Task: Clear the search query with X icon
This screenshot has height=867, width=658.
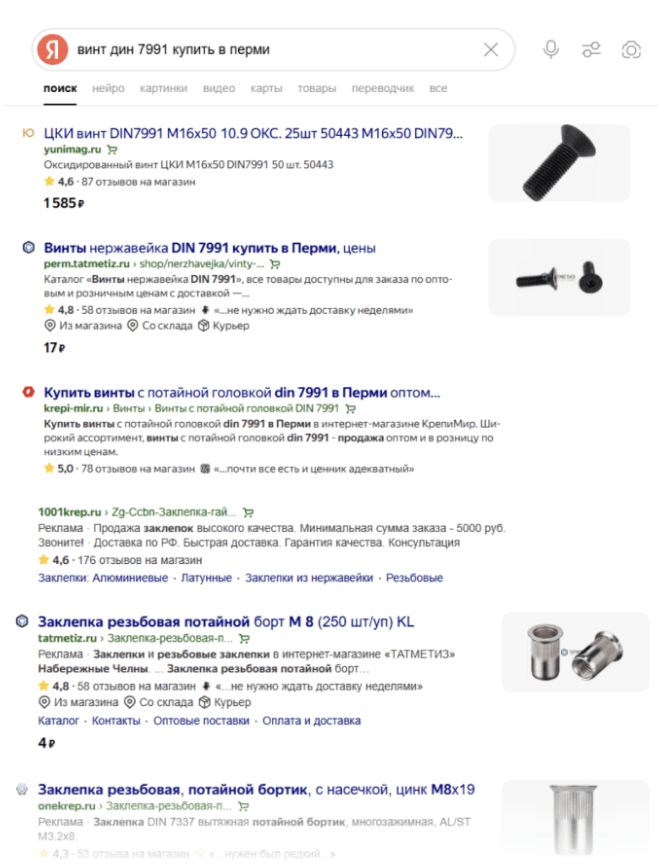Action: tap(490, 50)
